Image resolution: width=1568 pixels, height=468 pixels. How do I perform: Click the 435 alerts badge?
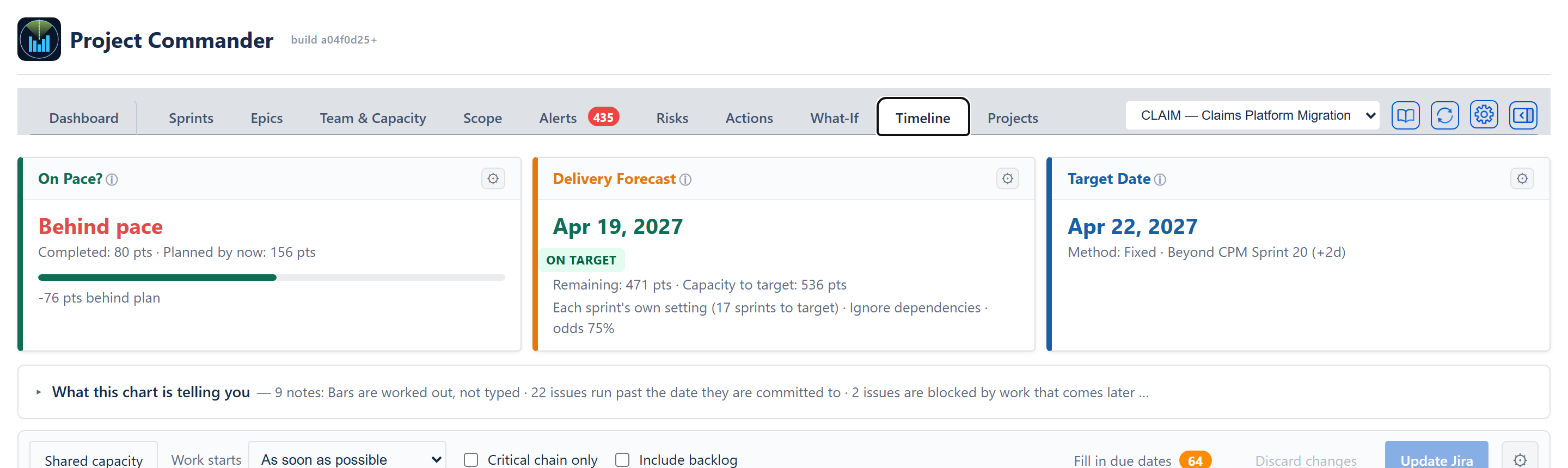click(x=603, y=117)
